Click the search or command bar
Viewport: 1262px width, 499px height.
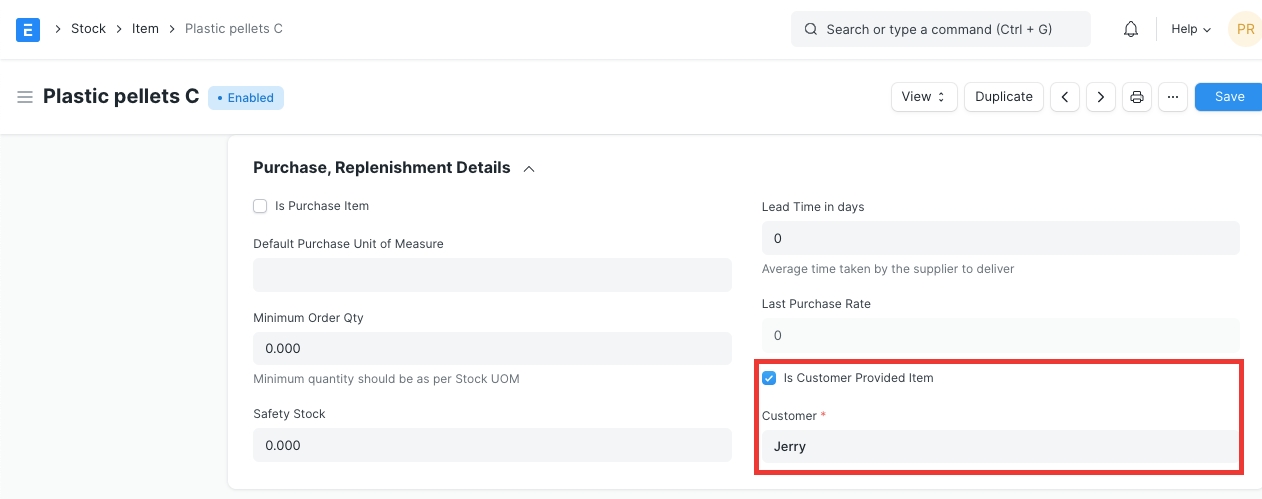[x=940, y=29]
